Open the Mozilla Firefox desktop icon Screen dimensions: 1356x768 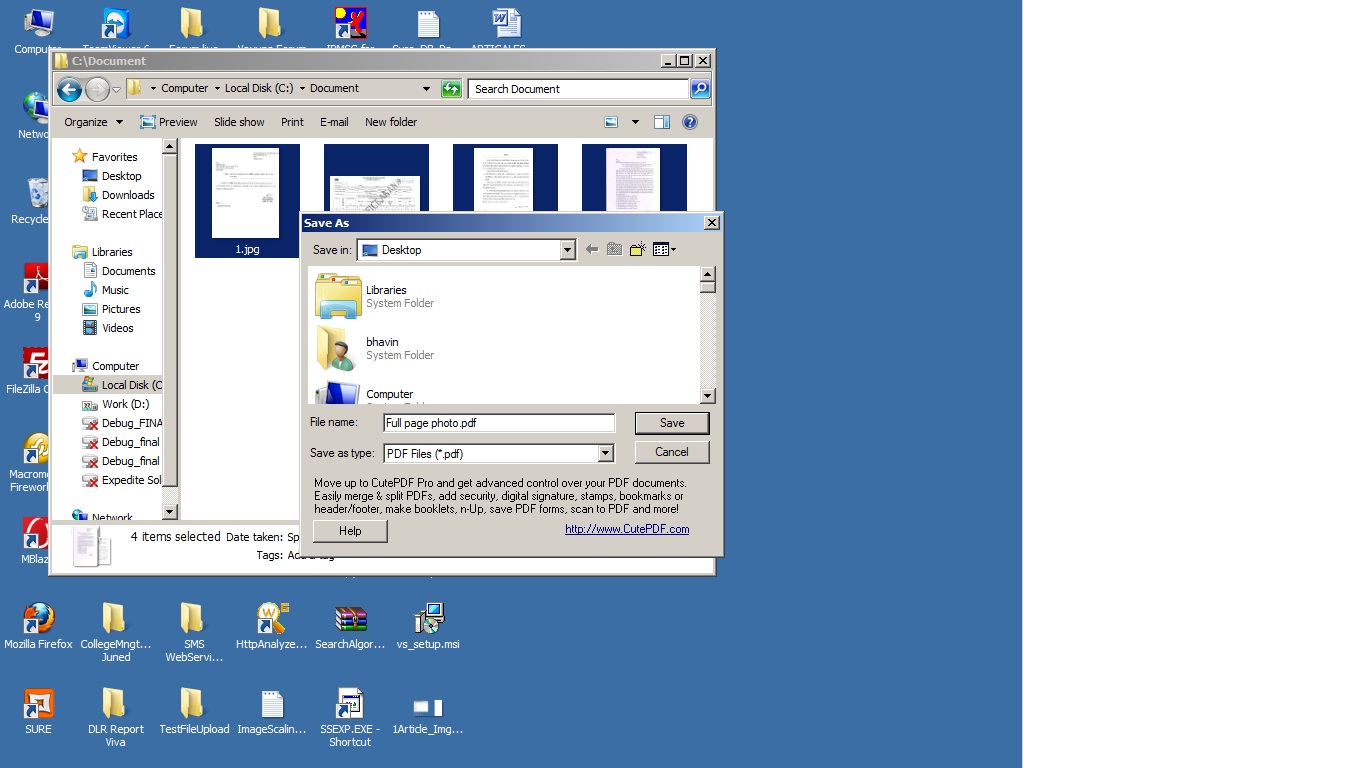38,627
